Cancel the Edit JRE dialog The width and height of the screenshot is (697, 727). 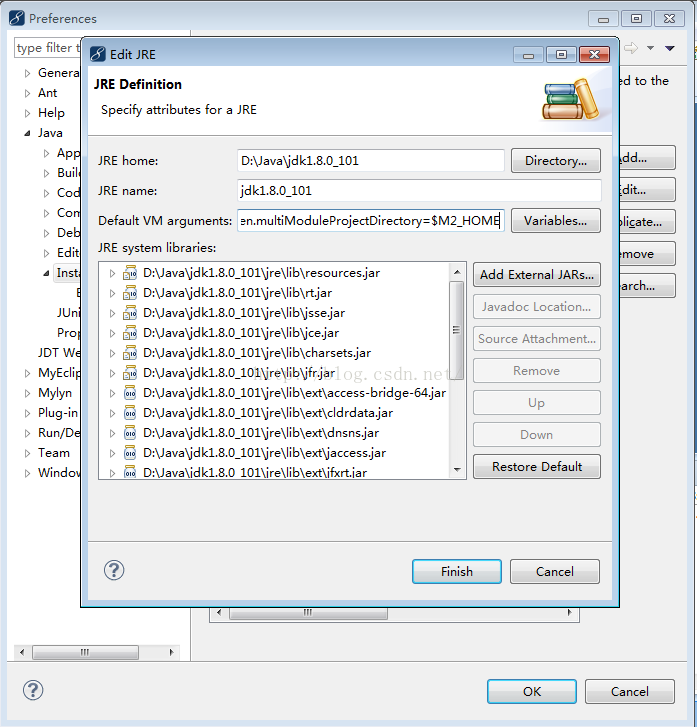tap(555, 571)
